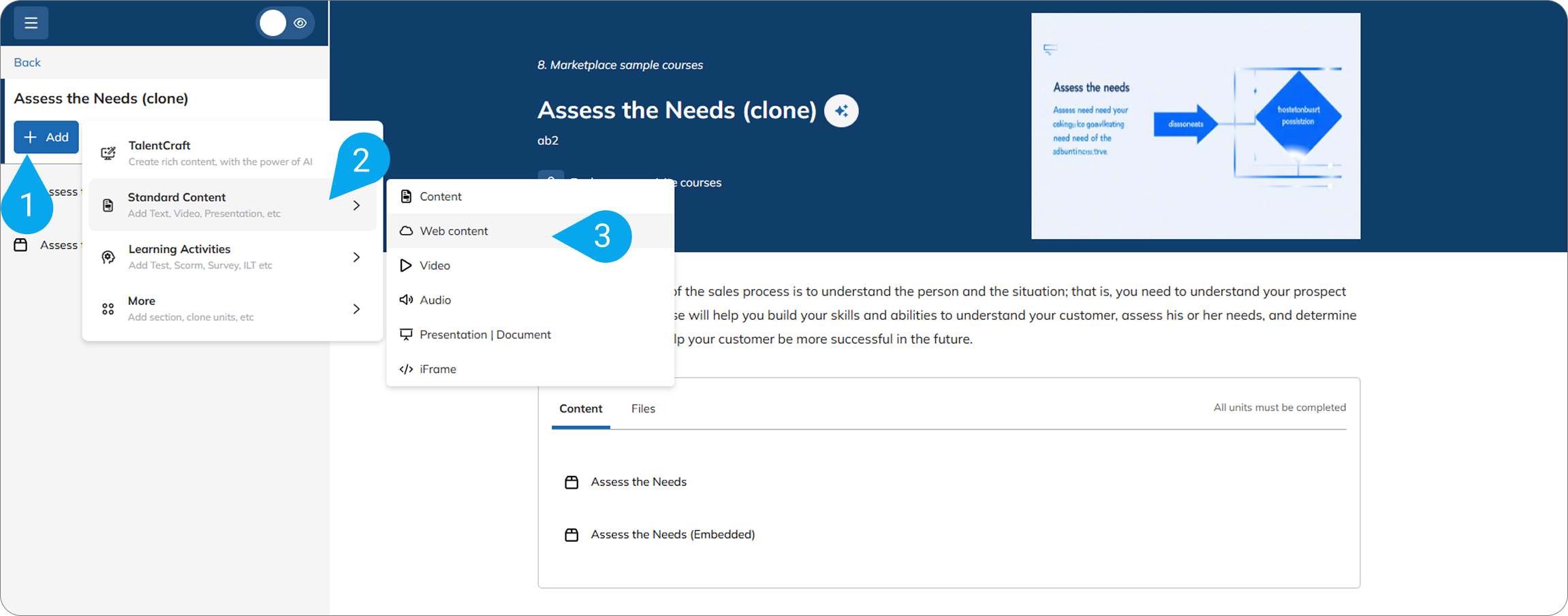Click the Back link
Viewport: 1568px width, 616px height.
pyautogui.click(x=27, y=63)
